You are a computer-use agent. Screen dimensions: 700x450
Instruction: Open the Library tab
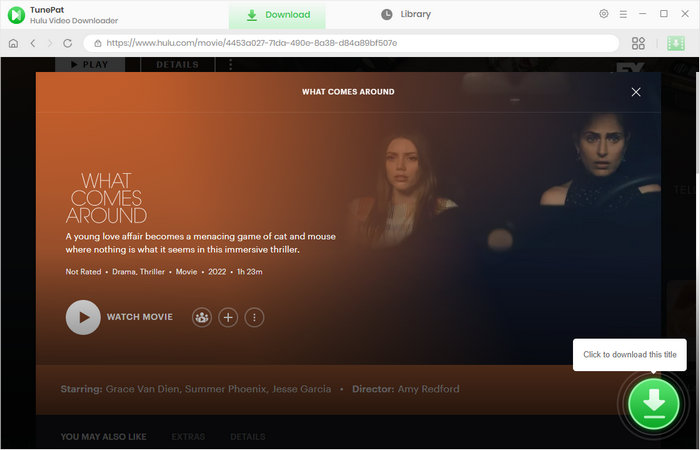click(406, 14)
